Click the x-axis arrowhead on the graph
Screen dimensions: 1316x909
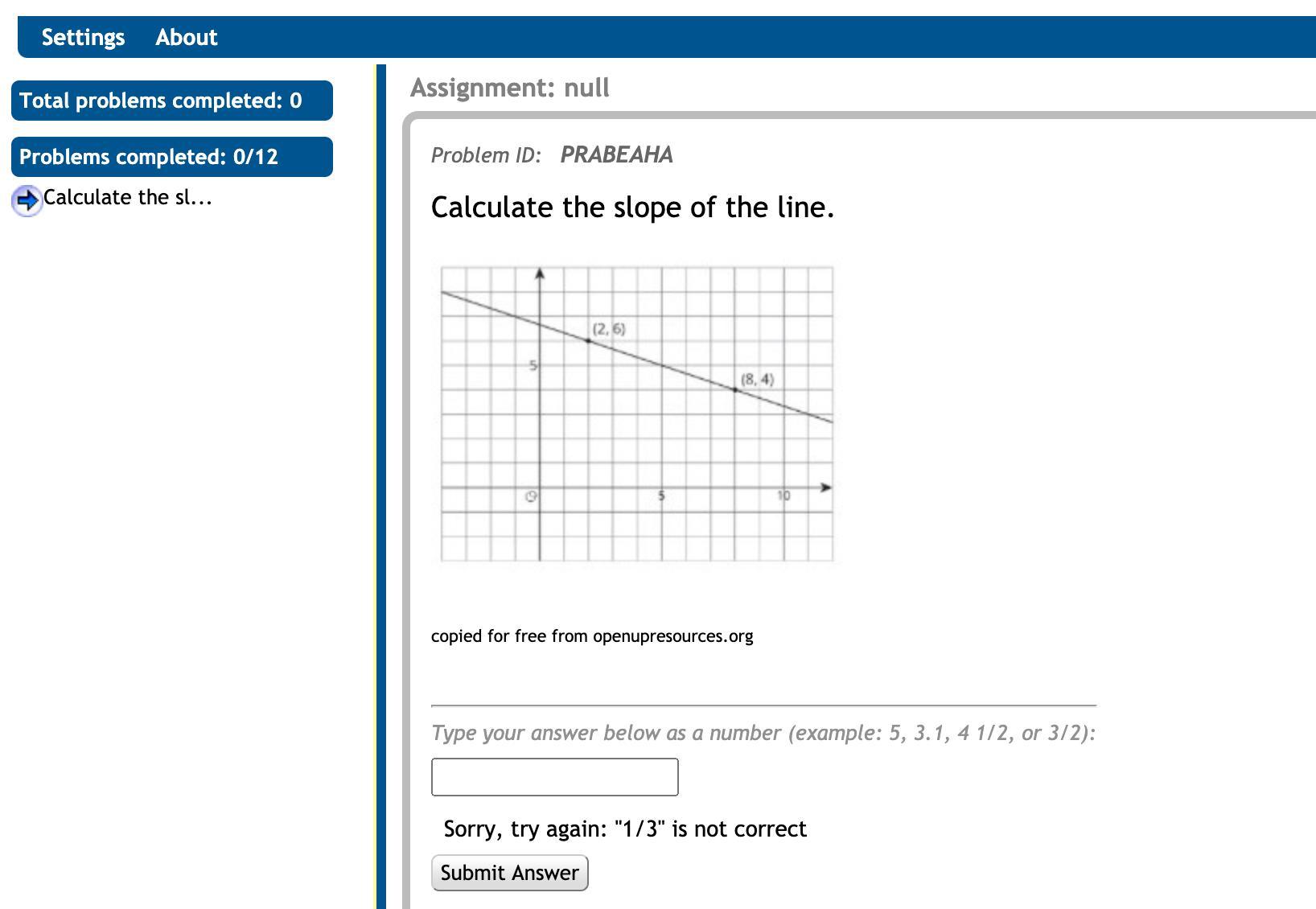pyautogui.click(x=825, y=487)
